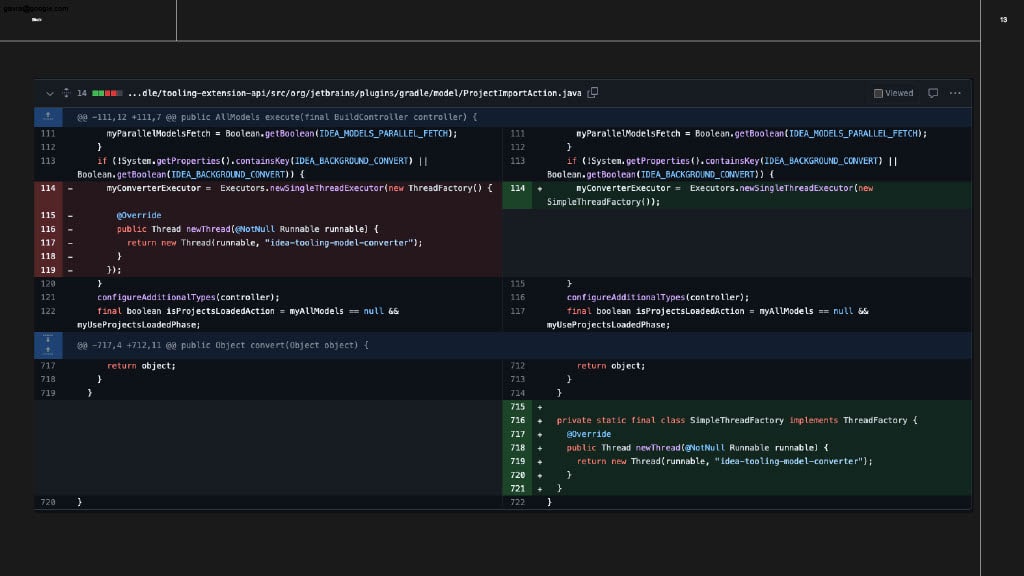Expand all lines of the file diff

coord(66,93)
